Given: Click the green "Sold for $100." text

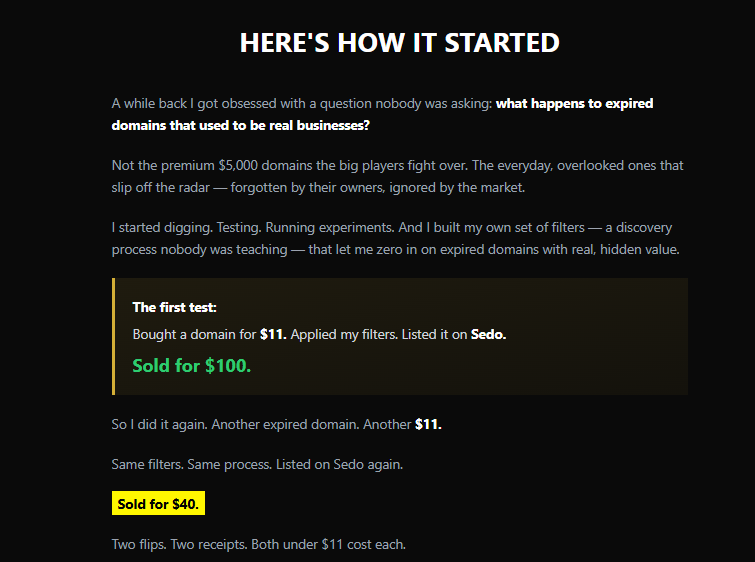Looking at the screenshot, I should (x=191, y=366).
